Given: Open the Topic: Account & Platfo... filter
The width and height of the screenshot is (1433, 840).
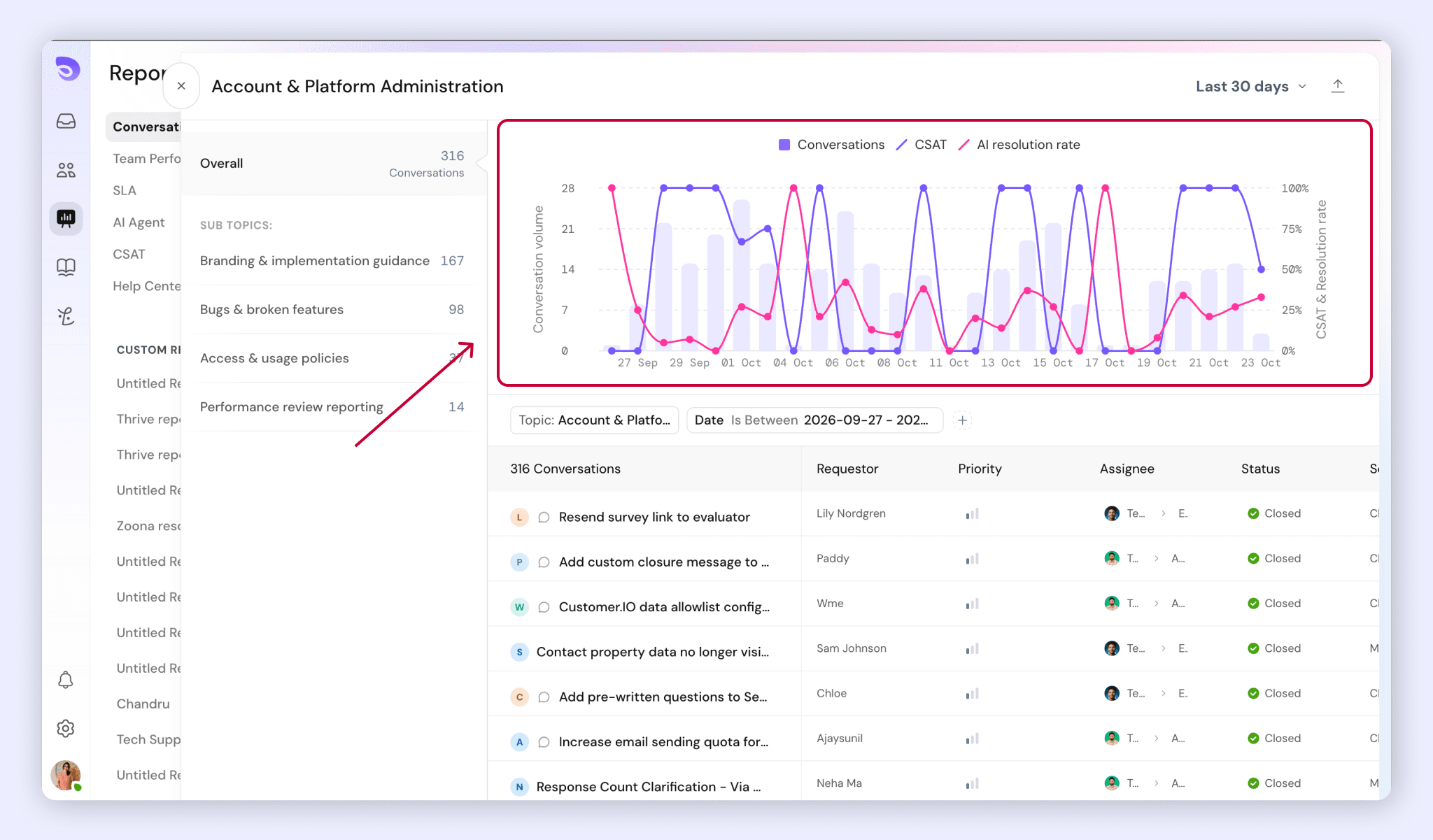Looking at the screenshot, I should click(595, 420).
